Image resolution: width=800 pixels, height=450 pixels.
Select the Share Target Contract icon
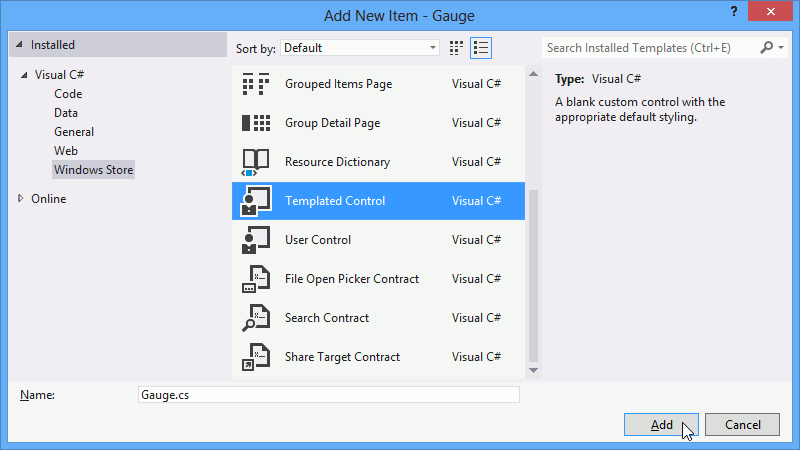click(x=255, y=357)
